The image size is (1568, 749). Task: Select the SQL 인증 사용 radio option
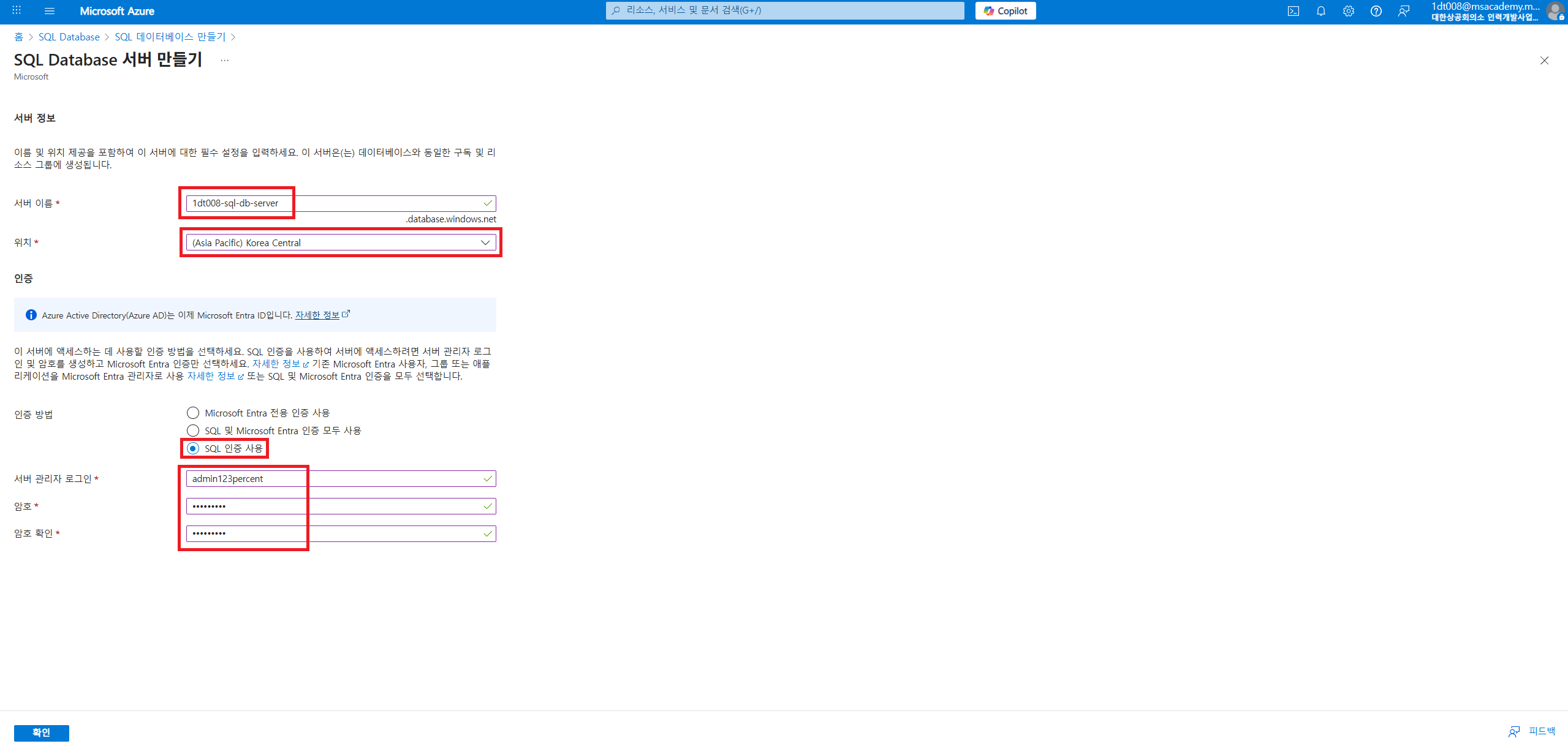click(x=193, y=448)
